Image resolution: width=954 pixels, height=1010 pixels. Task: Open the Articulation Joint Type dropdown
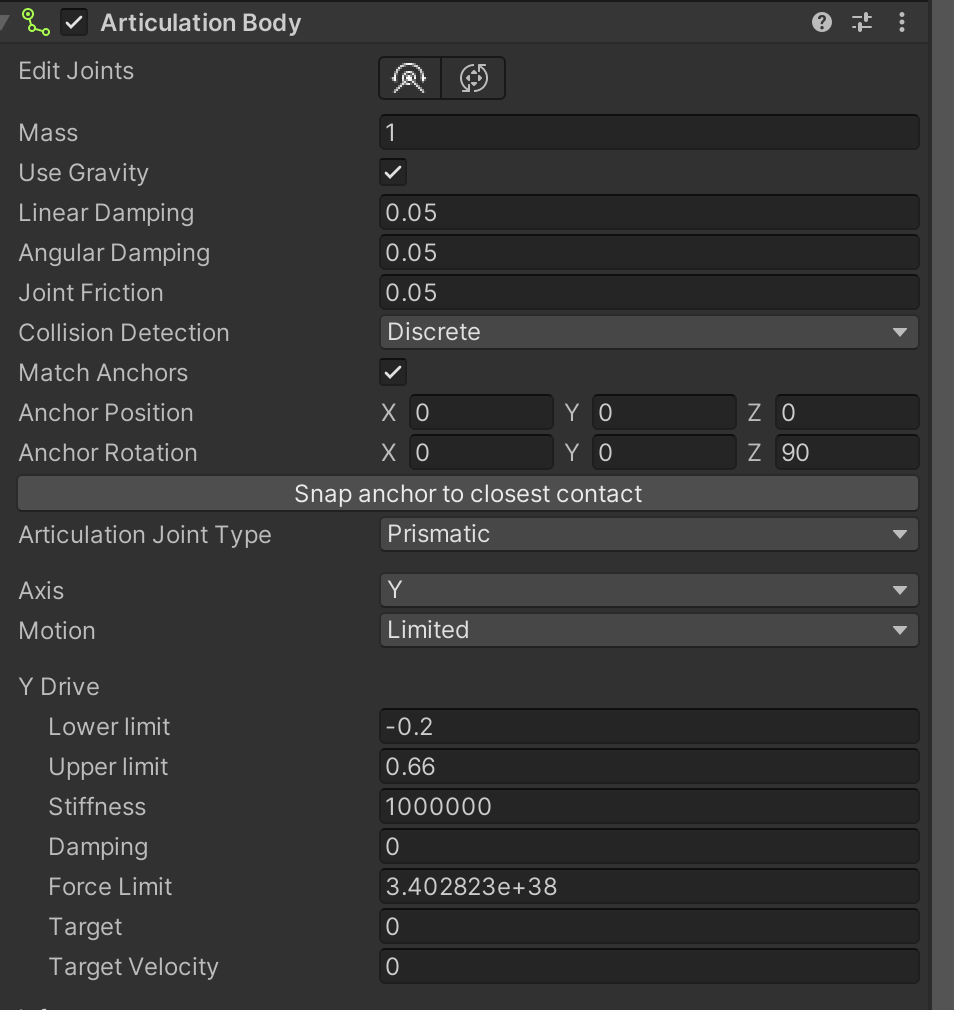[x=648, y=534]
